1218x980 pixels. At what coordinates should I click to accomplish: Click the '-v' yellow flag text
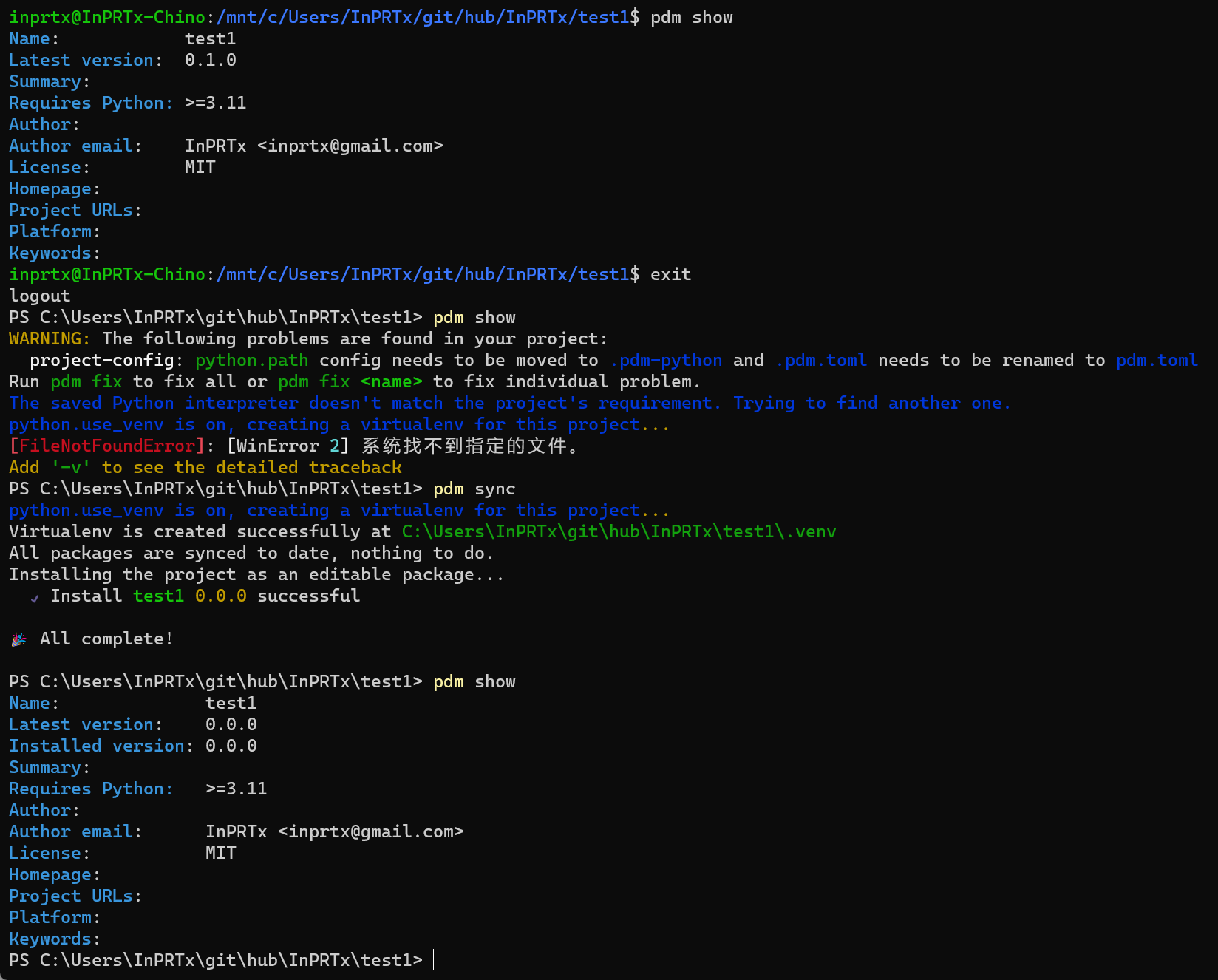pos(72,467)
